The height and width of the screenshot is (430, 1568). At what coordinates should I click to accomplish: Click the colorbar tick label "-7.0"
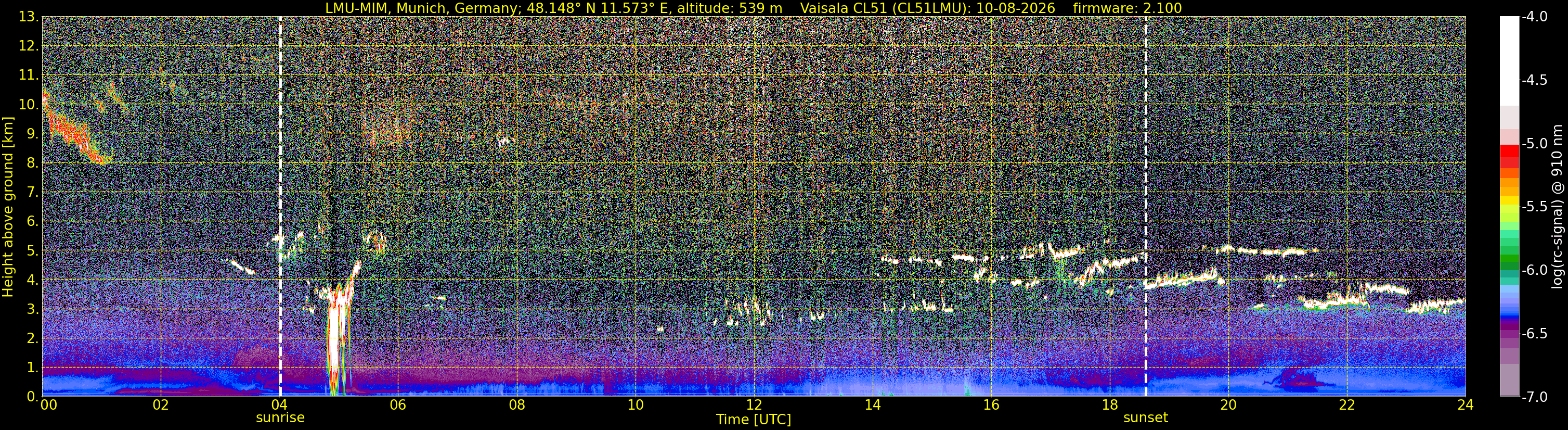[x=1534, y=397]
